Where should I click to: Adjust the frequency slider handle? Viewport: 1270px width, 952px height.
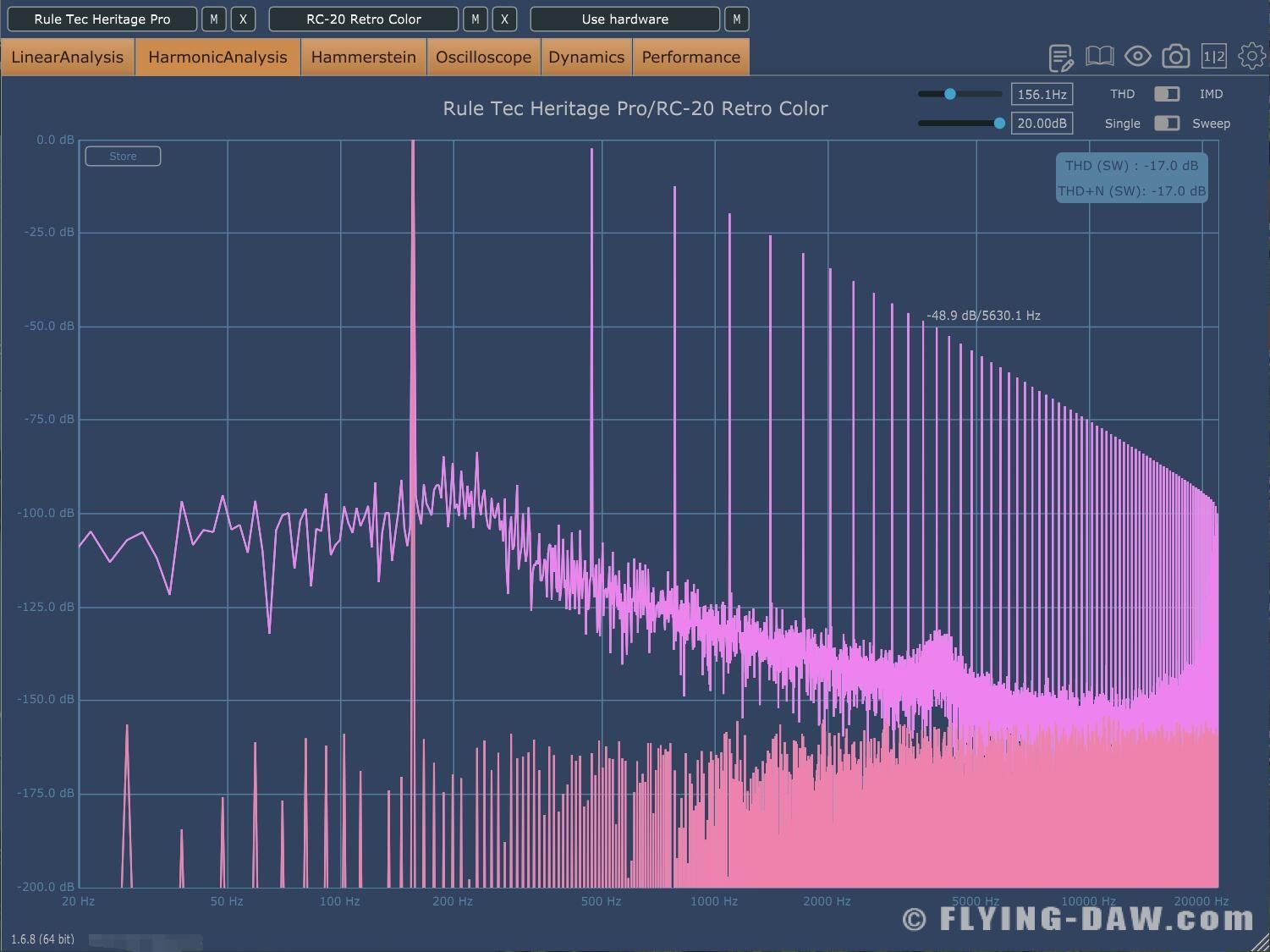[x=950, y=94]
